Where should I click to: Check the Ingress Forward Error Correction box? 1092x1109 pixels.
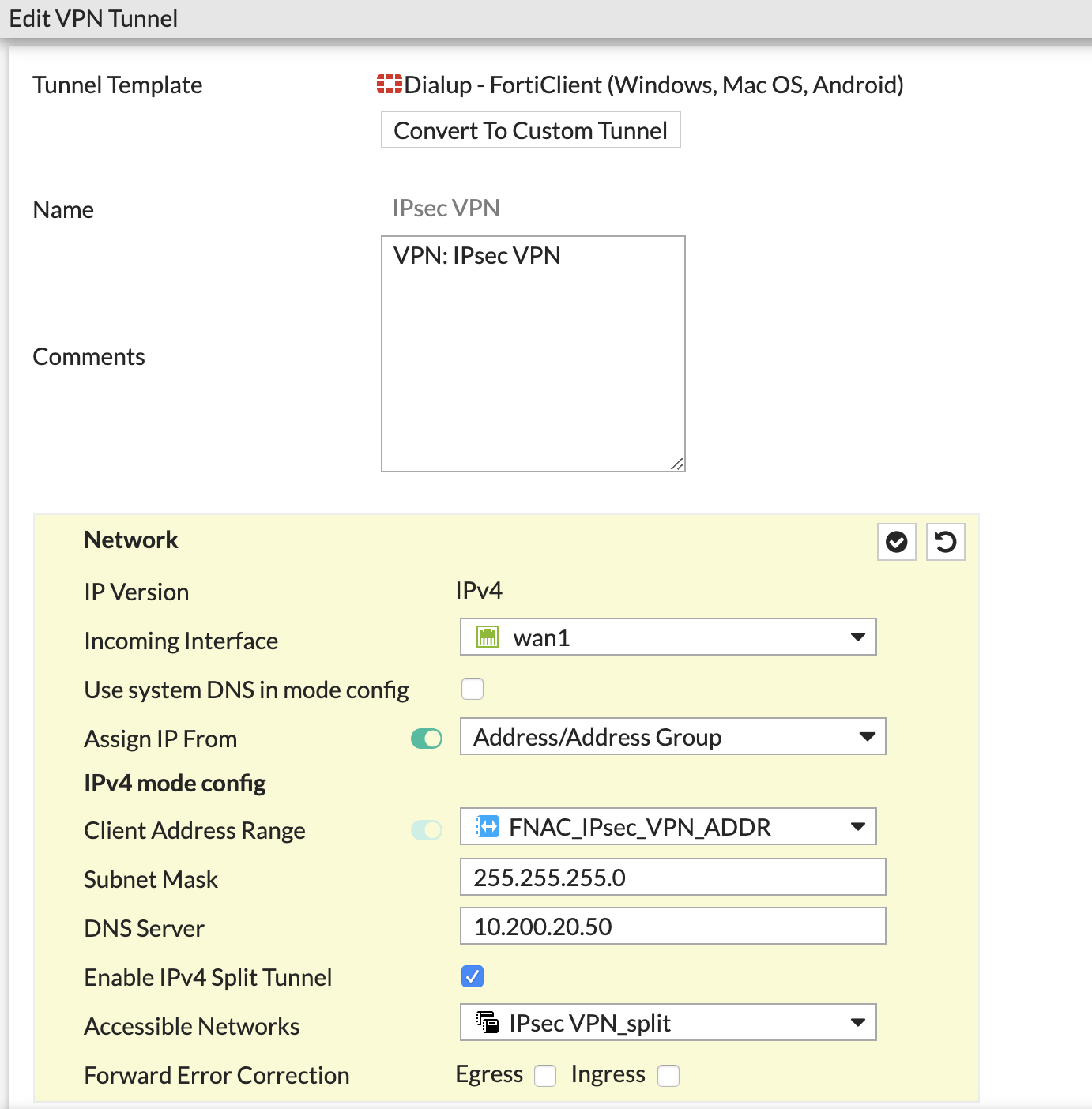pyautogui.click(x=668, y=1075)
